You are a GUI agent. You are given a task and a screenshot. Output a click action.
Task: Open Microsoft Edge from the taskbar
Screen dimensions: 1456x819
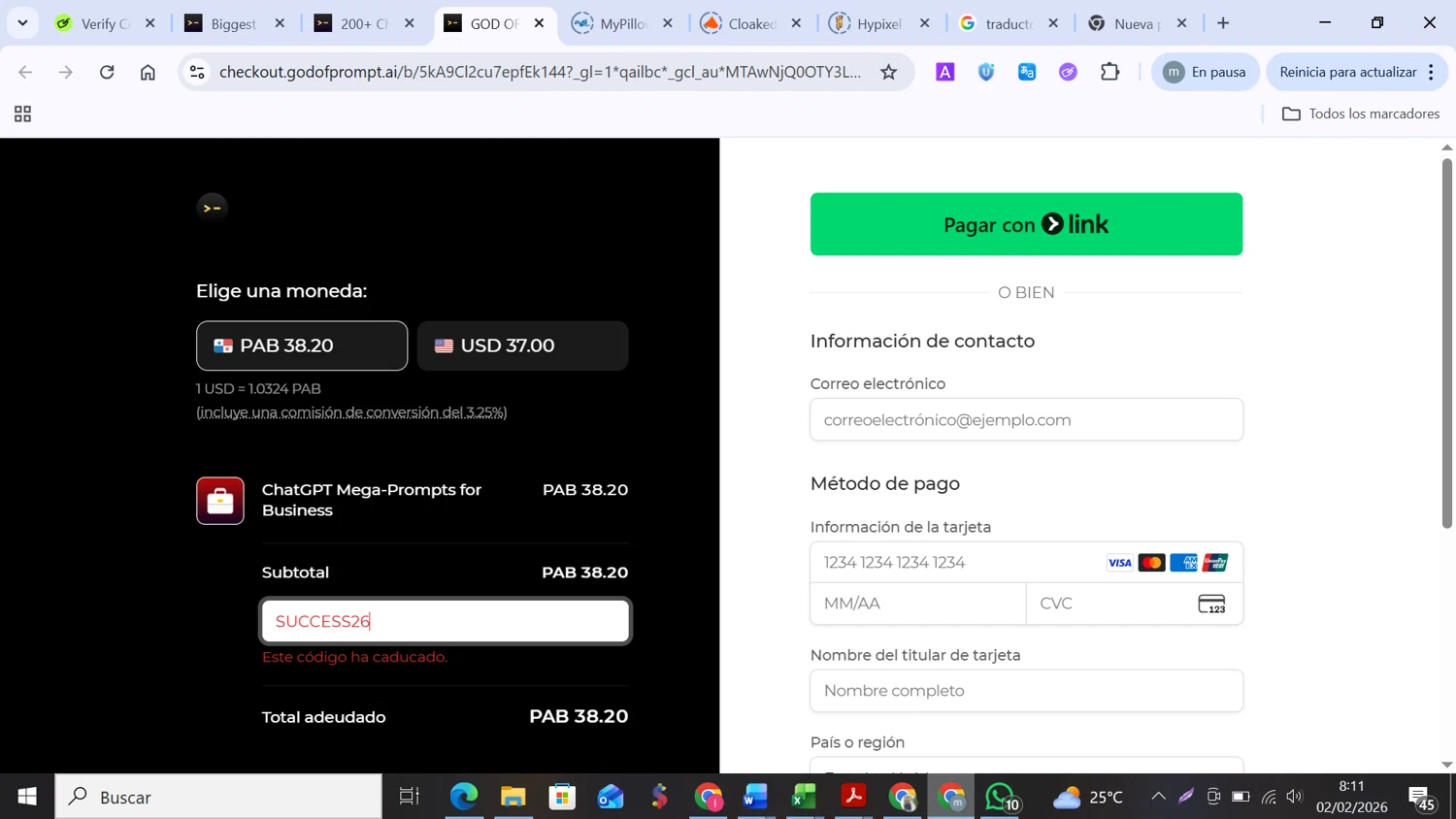point(464,797)
